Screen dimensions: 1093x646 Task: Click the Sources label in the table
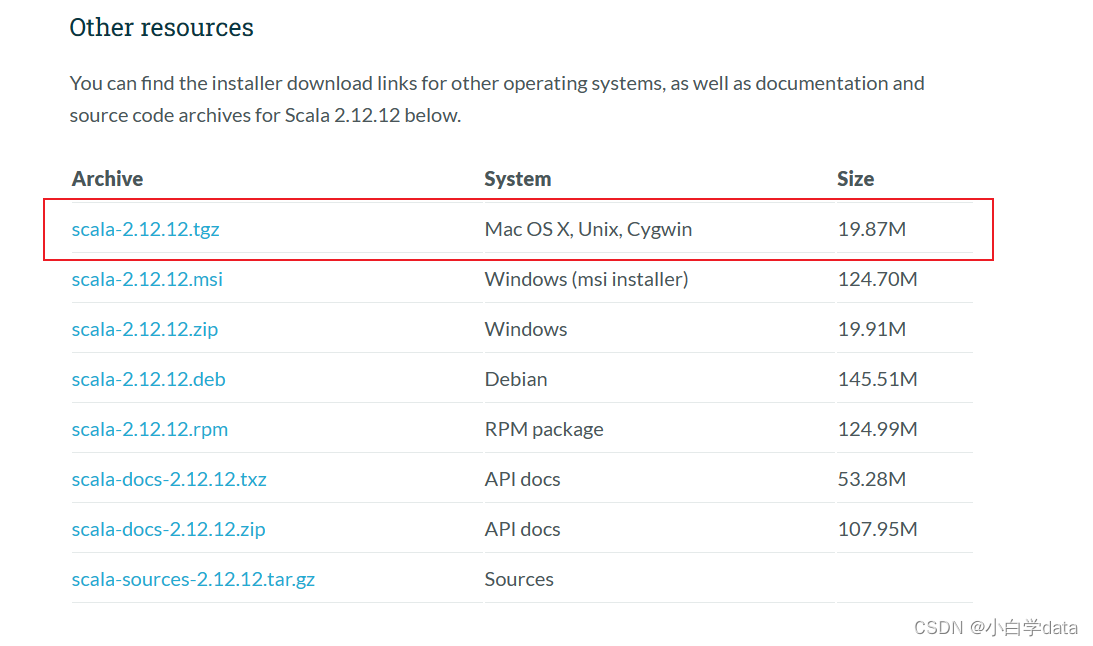[519, 579]
